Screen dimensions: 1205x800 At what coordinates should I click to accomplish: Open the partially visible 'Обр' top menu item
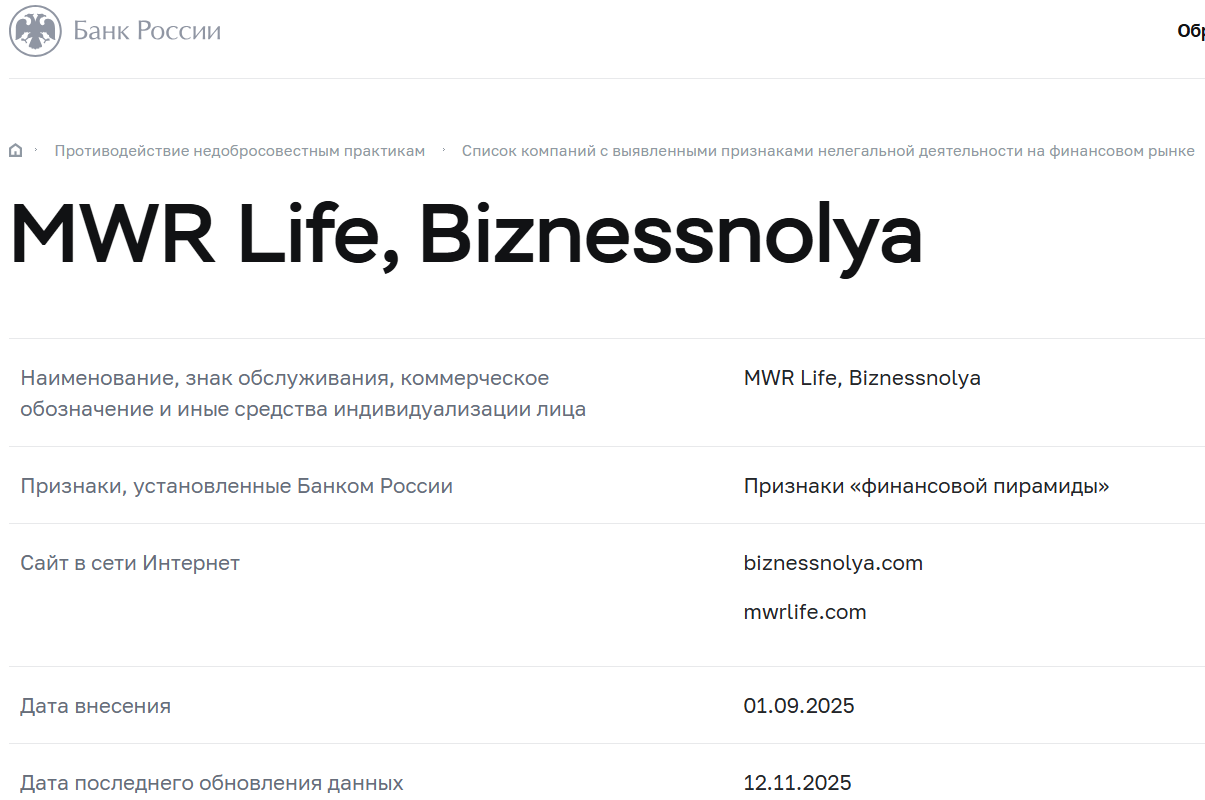point(1190,31)
